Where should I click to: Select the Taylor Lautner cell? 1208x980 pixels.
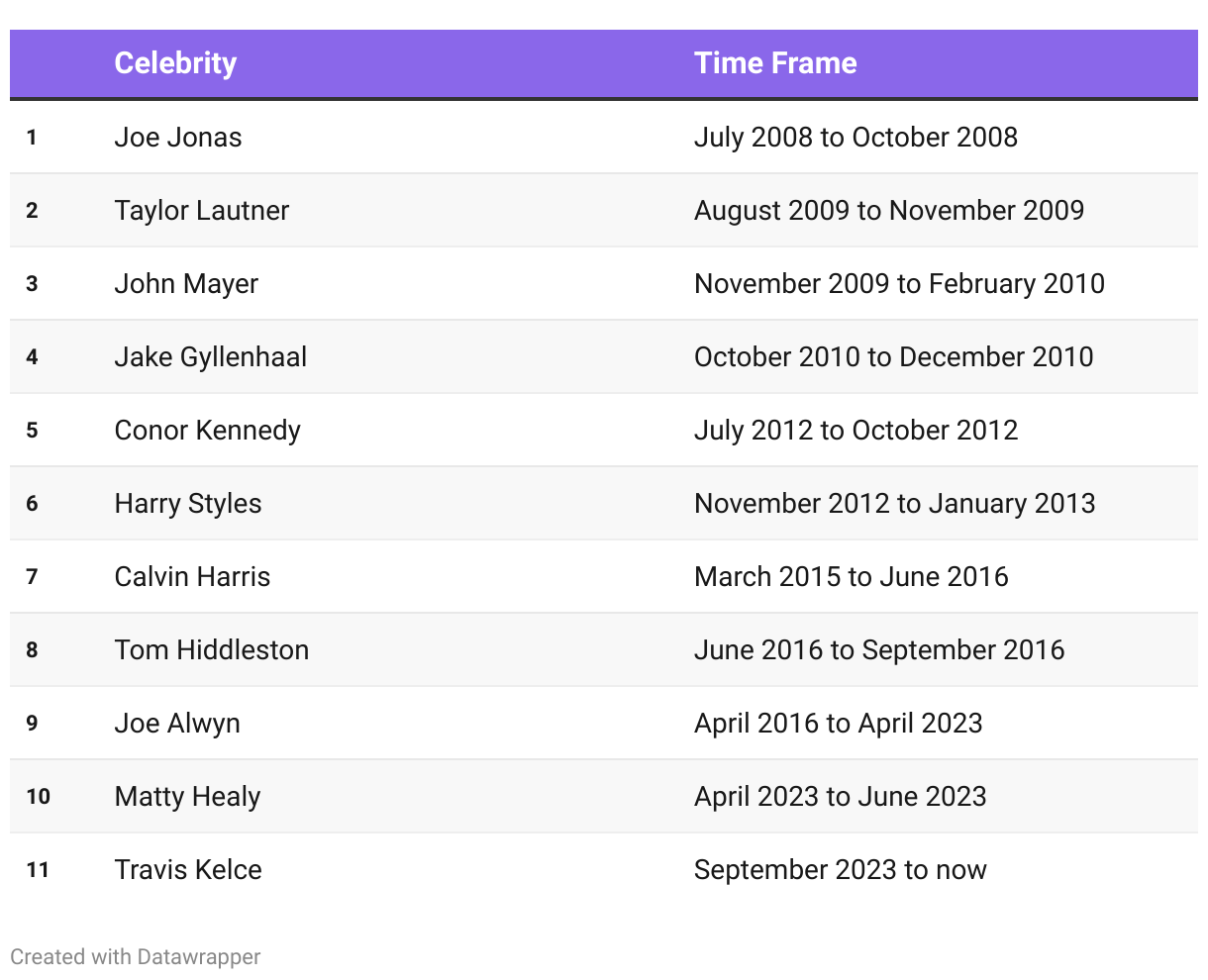click(202, 211)
